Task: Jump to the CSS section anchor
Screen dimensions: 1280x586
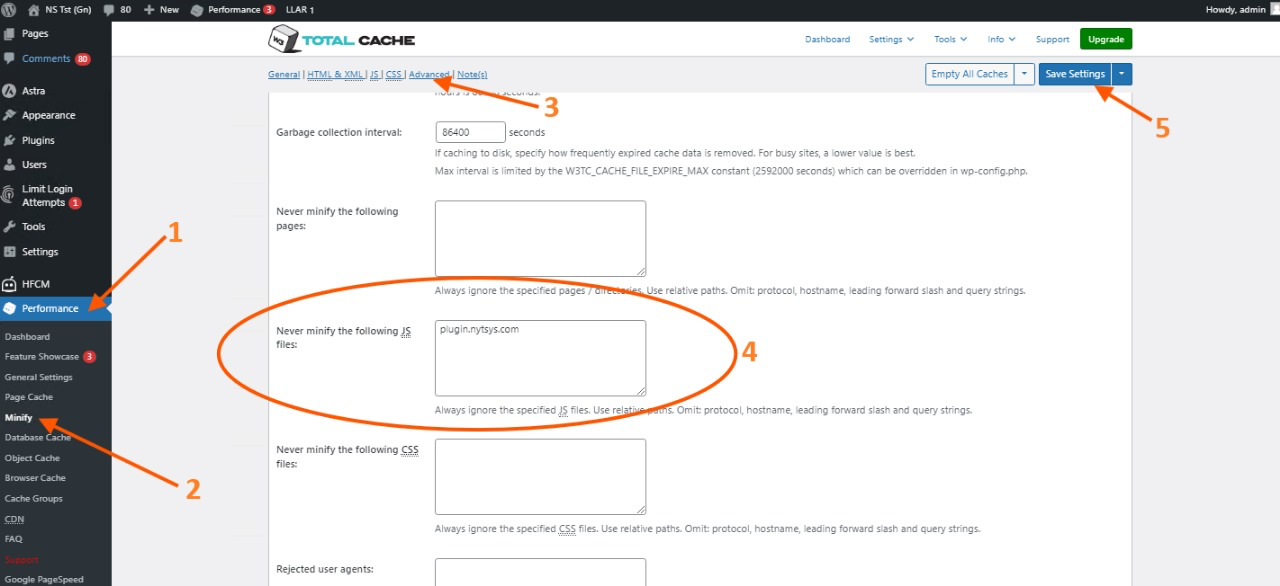Action: coord(394,74)
